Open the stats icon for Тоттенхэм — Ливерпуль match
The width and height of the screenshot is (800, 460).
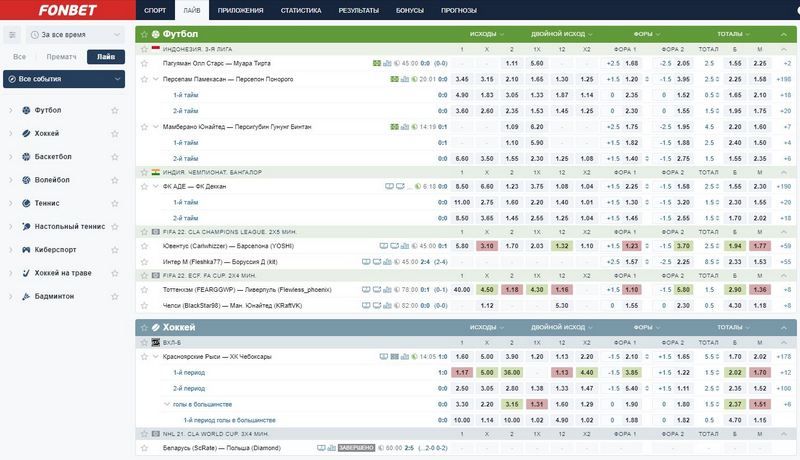[x=387, y=290]
